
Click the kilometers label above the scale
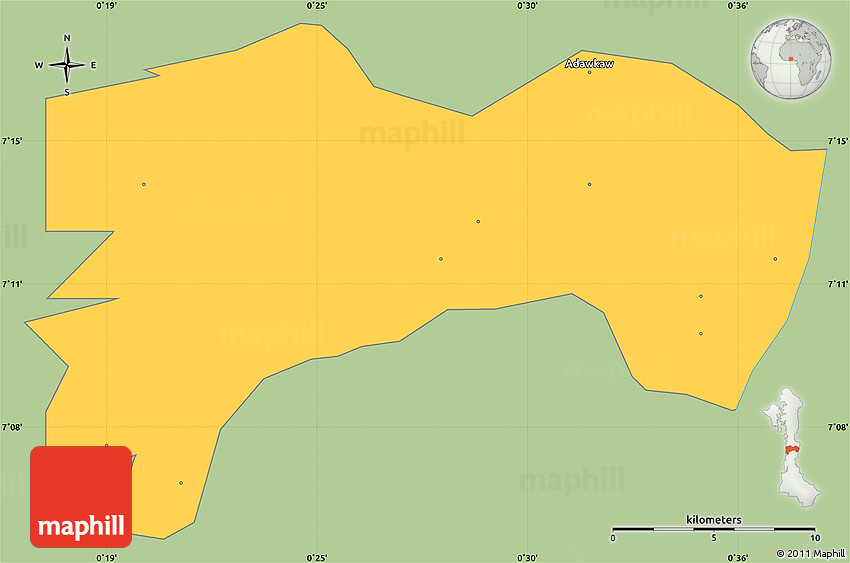point(714,519)
